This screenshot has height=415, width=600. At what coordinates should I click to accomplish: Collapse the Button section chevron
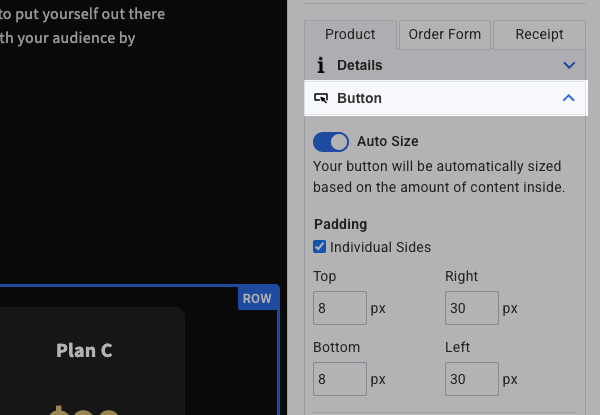tap(569, 98)
